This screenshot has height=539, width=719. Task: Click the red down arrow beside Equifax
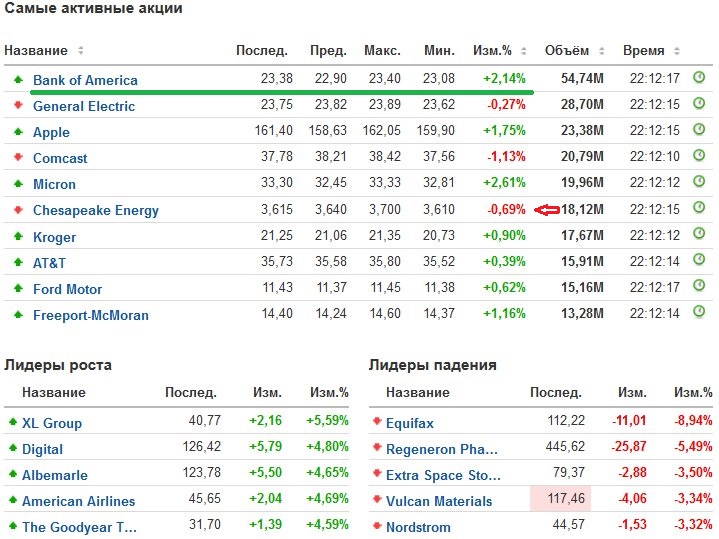pyautogui.click(x=377, y=422)
